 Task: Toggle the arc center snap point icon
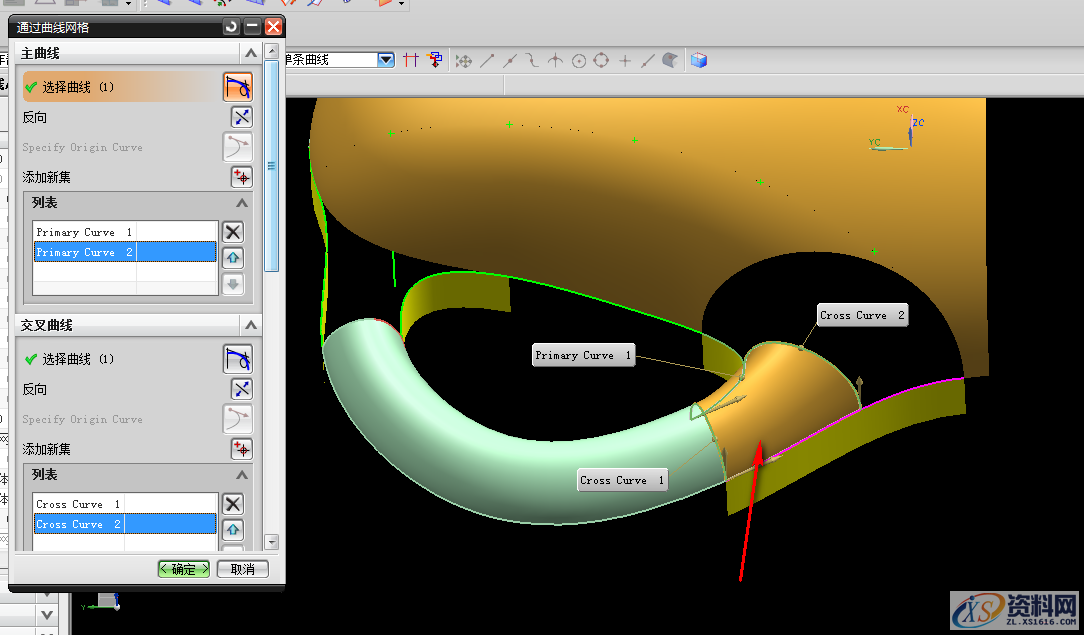tap(579, 61)
